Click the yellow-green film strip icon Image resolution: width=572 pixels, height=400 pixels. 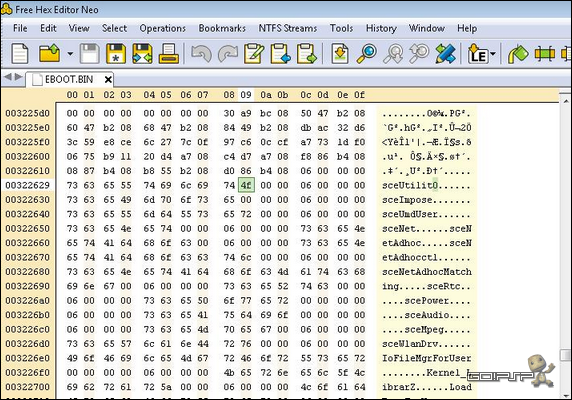point(545,54)
